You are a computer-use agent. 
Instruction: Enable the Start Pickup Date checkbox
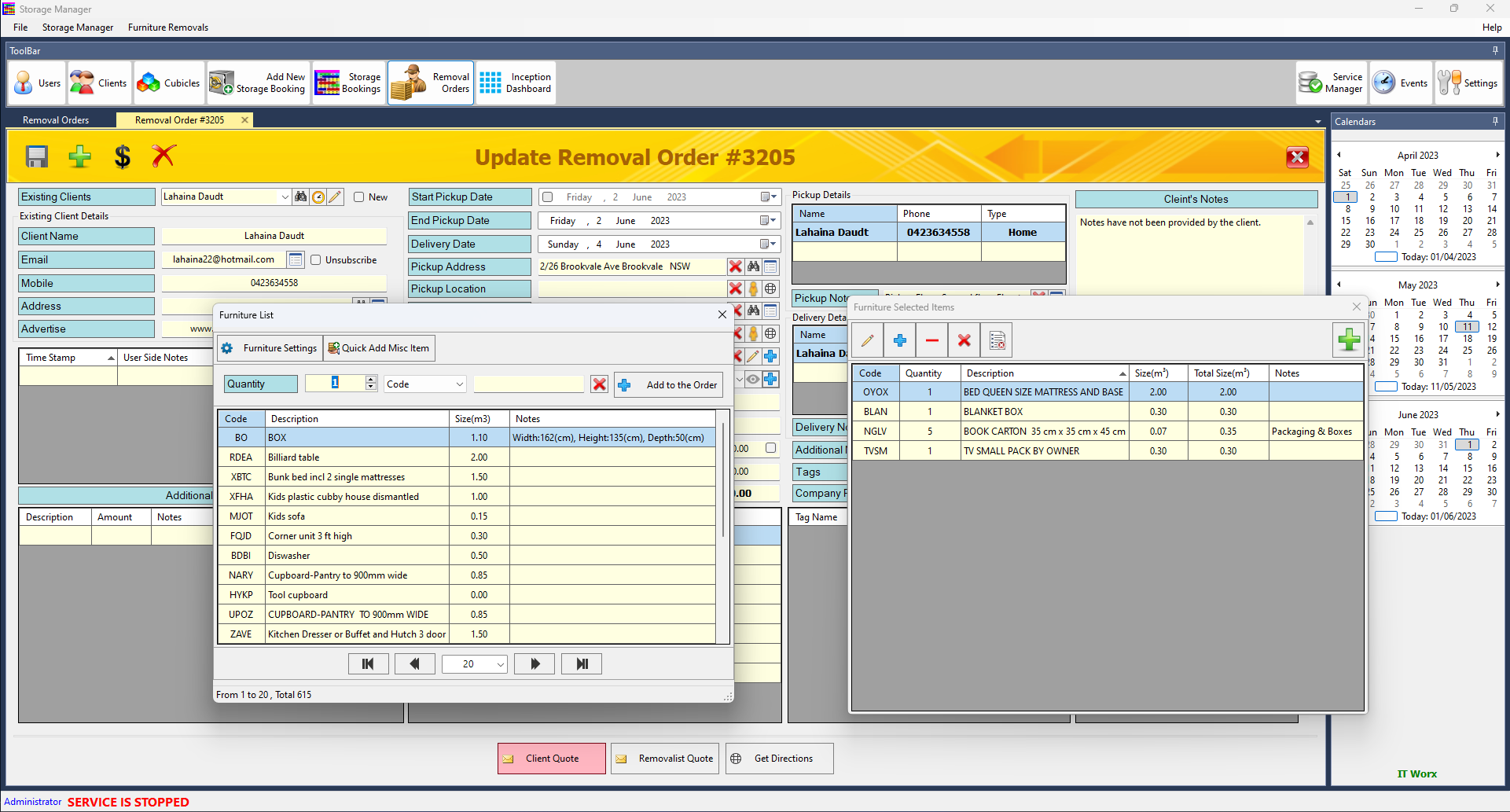(x=548, y=197)
